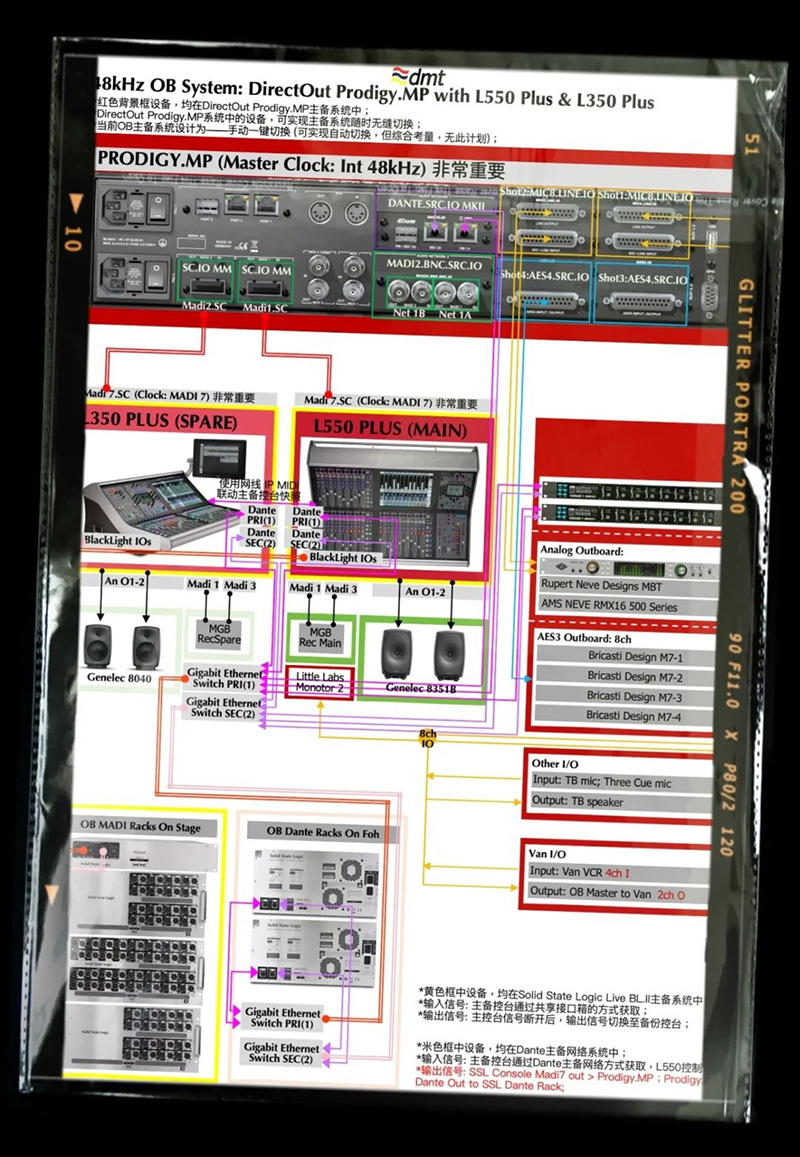Click the 'Van I/O' heading

(x=547, y=853)
